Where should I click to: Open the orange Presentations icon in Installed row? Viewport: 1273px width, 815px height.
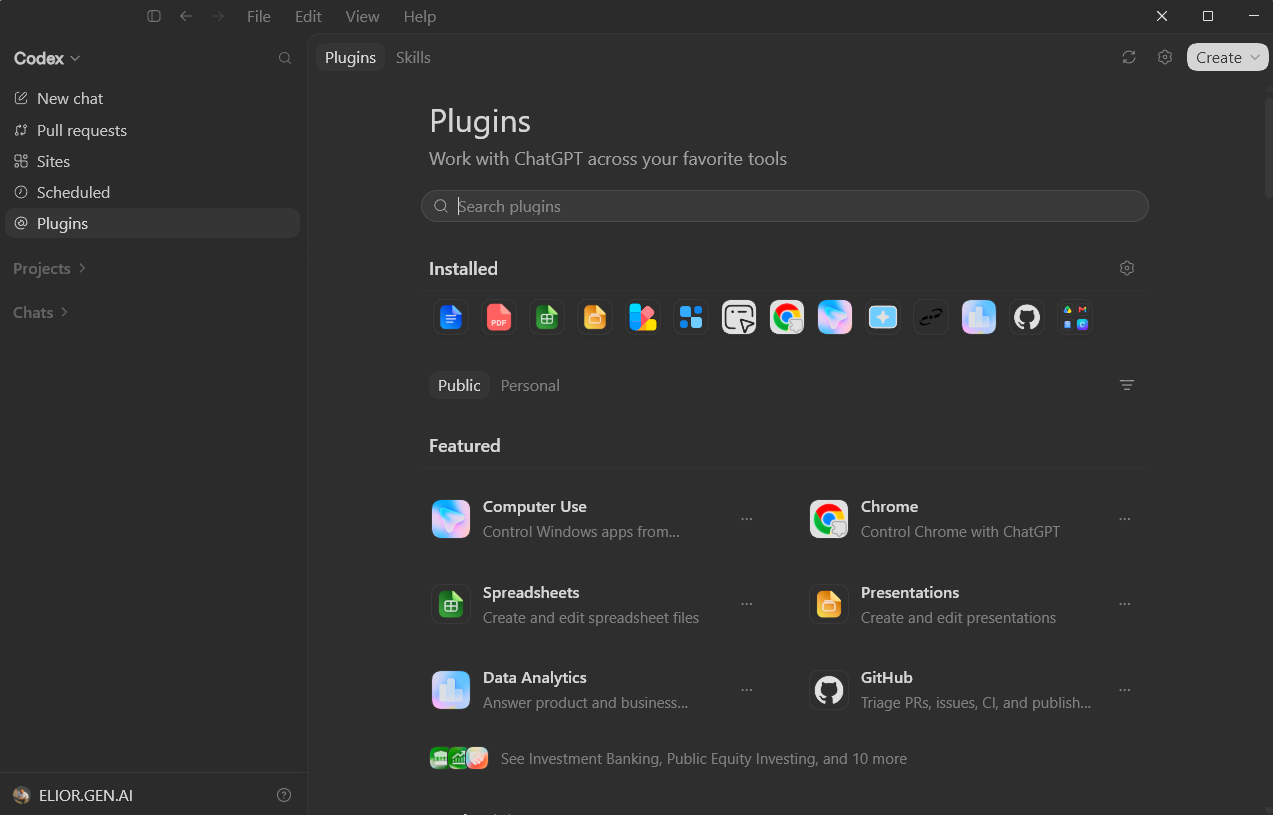pyautogui.click(x=595, y=318)
